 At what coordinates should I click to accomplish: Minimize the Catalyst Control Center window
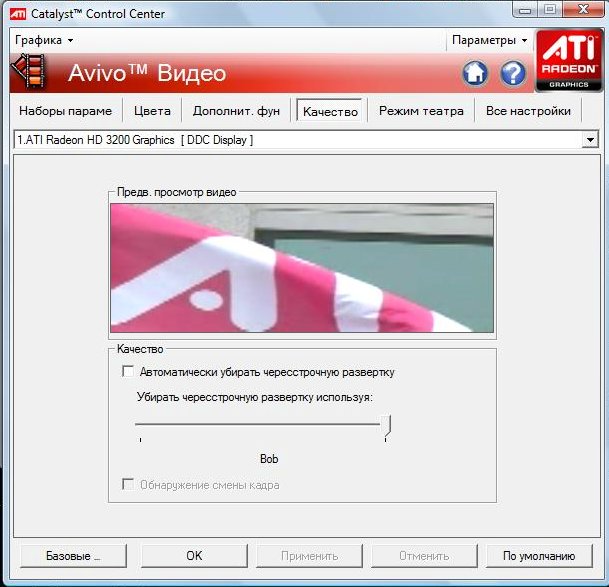point(525,9)
